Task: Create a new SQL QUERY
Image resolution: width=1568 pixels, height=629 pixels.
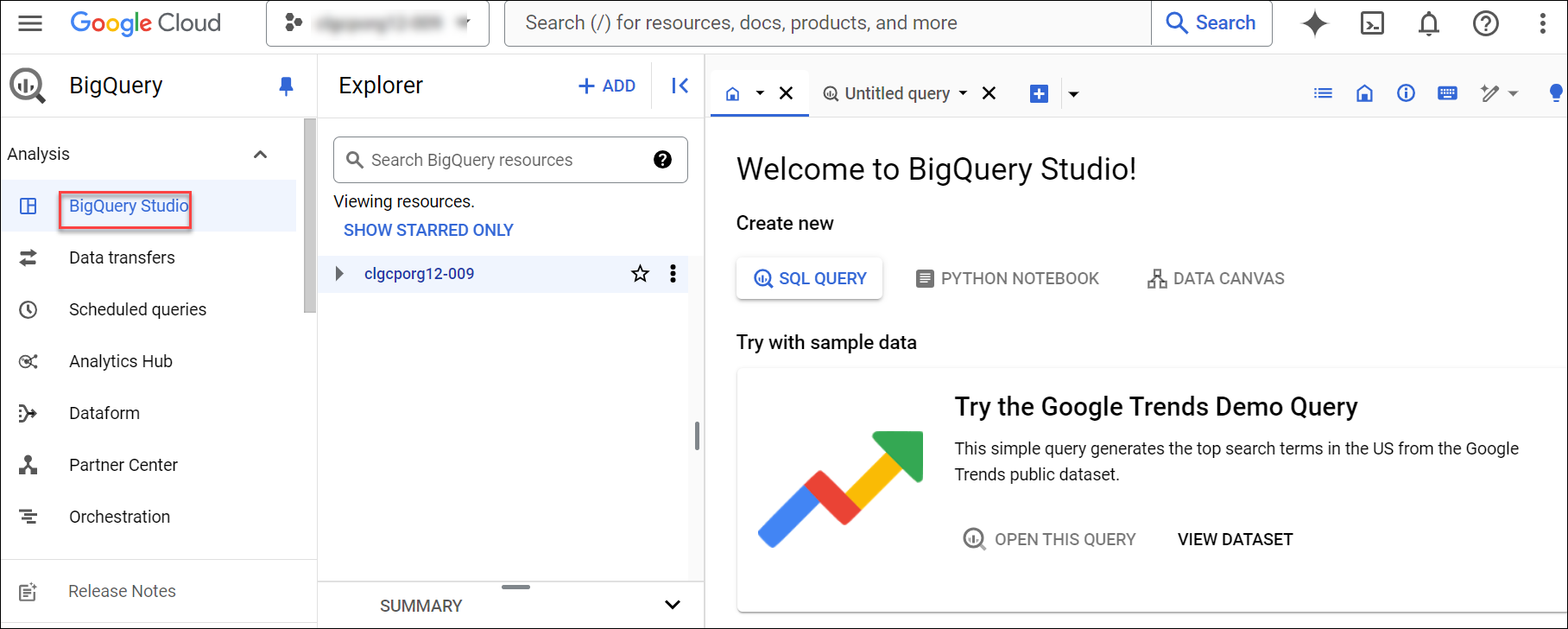Action: pyautogui.click(x=809, y=278)
